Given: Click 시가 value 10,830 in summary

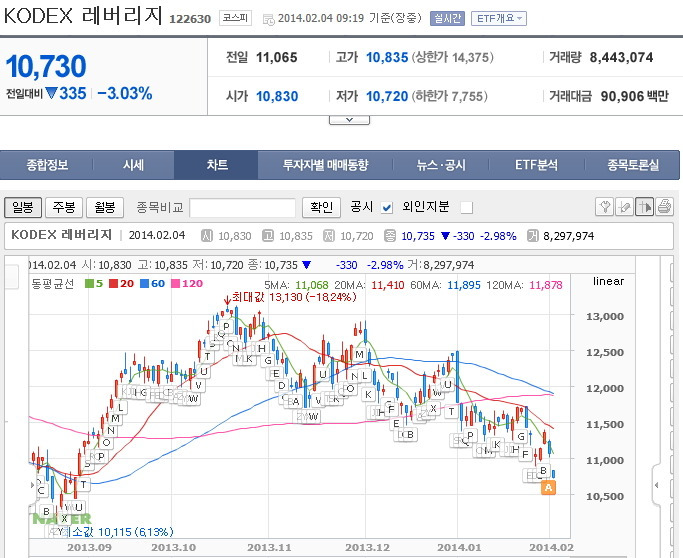Looking at the screenshot, I should [x=277, y=96].
